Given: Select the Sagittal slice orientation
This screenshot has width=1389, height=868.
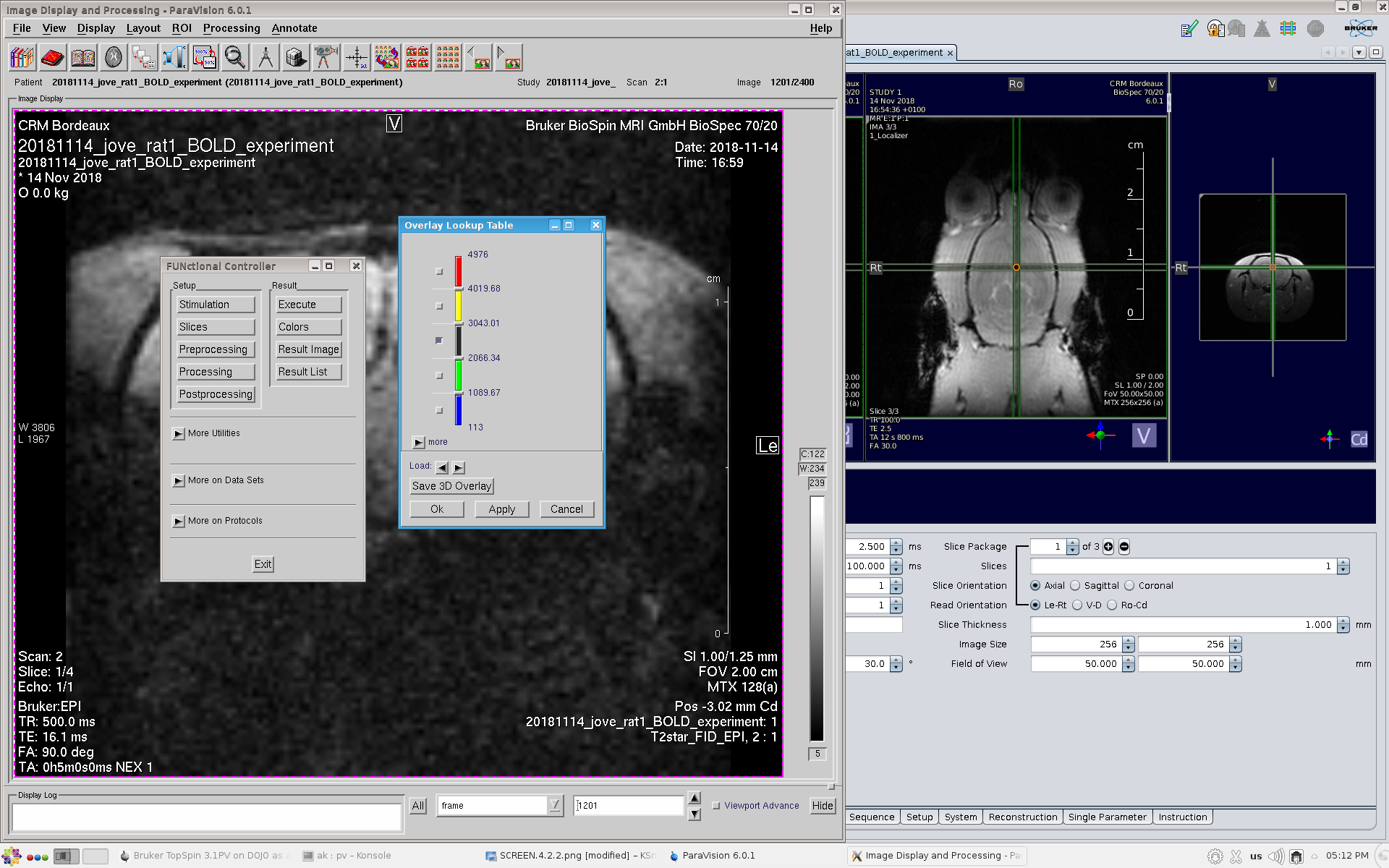Looking at the screenshot, I should pyautogui.click(x=1076, y=586).
